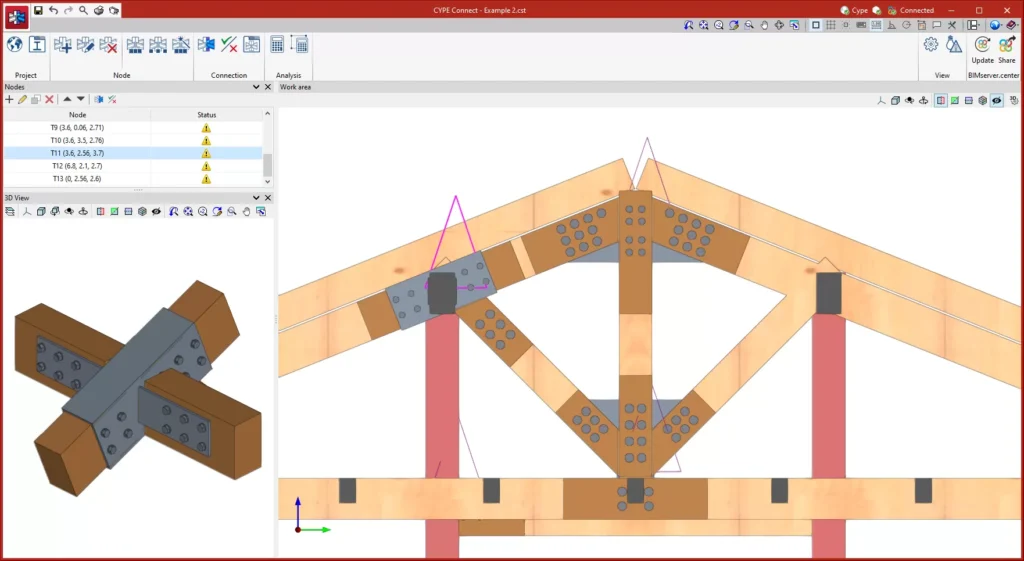This screenshot has width=1024, height=561.
Task: Click the globe icon in the Project group
Action: pyautogui.click(x=15, y=45)
